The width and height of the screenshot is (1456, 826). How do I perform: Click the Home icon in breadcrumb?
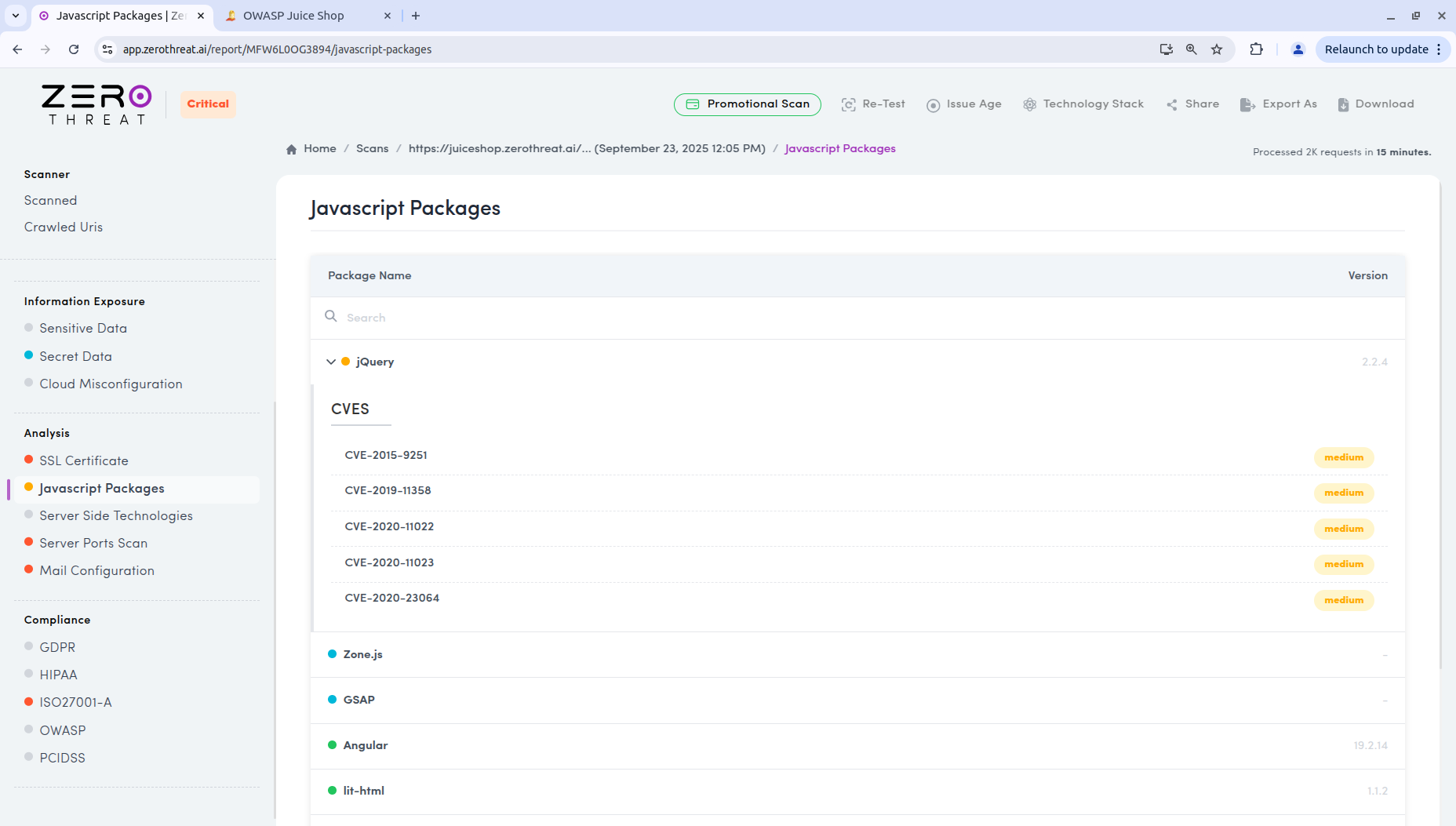(292, 149)
